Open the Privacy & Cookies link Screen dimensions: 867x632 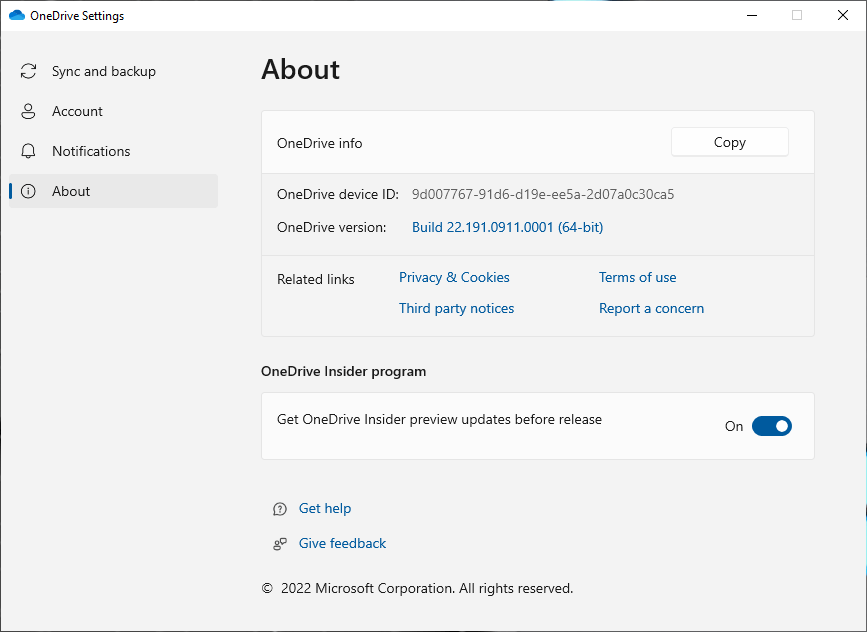tap(454, 277)
